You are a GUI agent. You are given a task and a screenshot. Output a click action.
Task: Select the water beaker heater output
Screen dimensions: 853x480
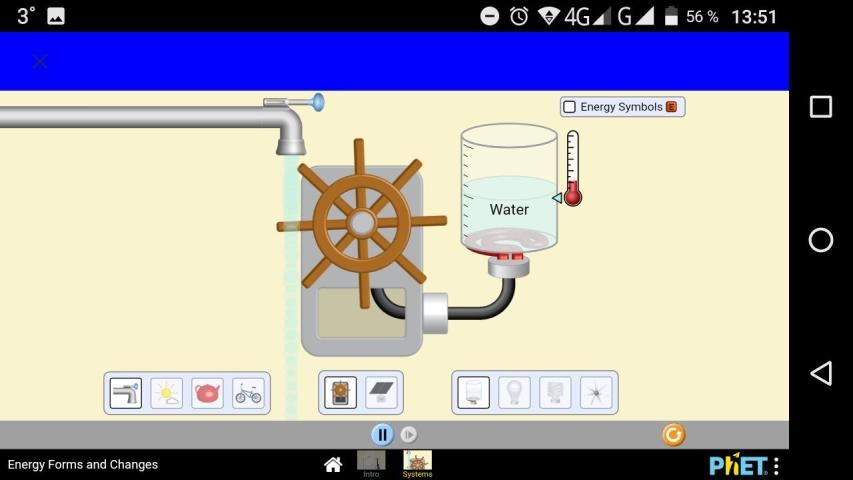click(474, 393)
